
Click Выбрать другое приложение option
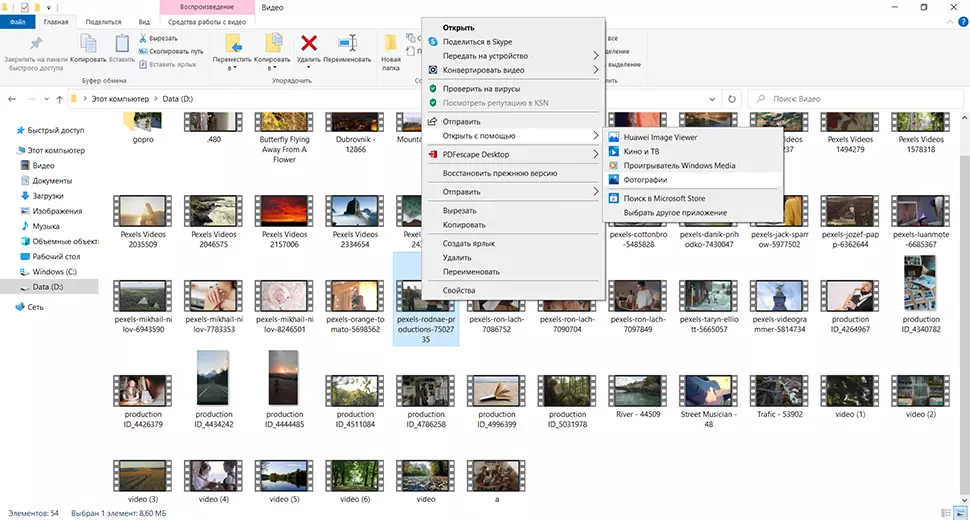click(675, 212)
